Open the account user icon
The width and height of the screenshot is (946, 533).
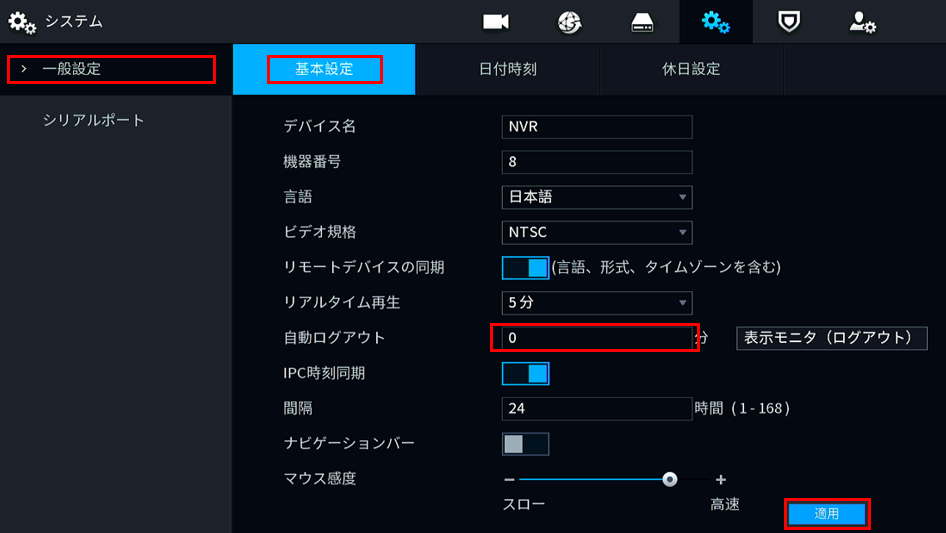(x=862, y=22)
